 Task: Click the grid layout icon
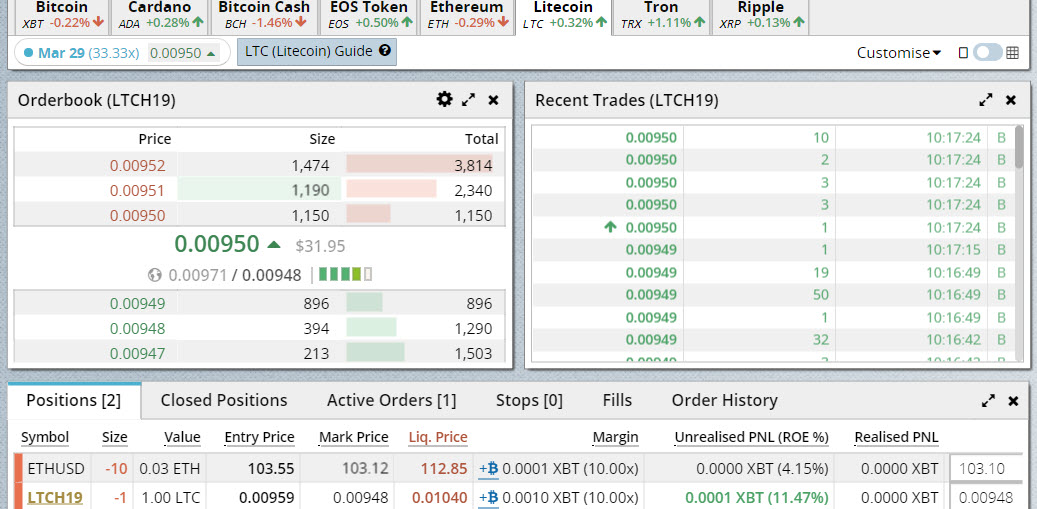(x=1012, y=53)
